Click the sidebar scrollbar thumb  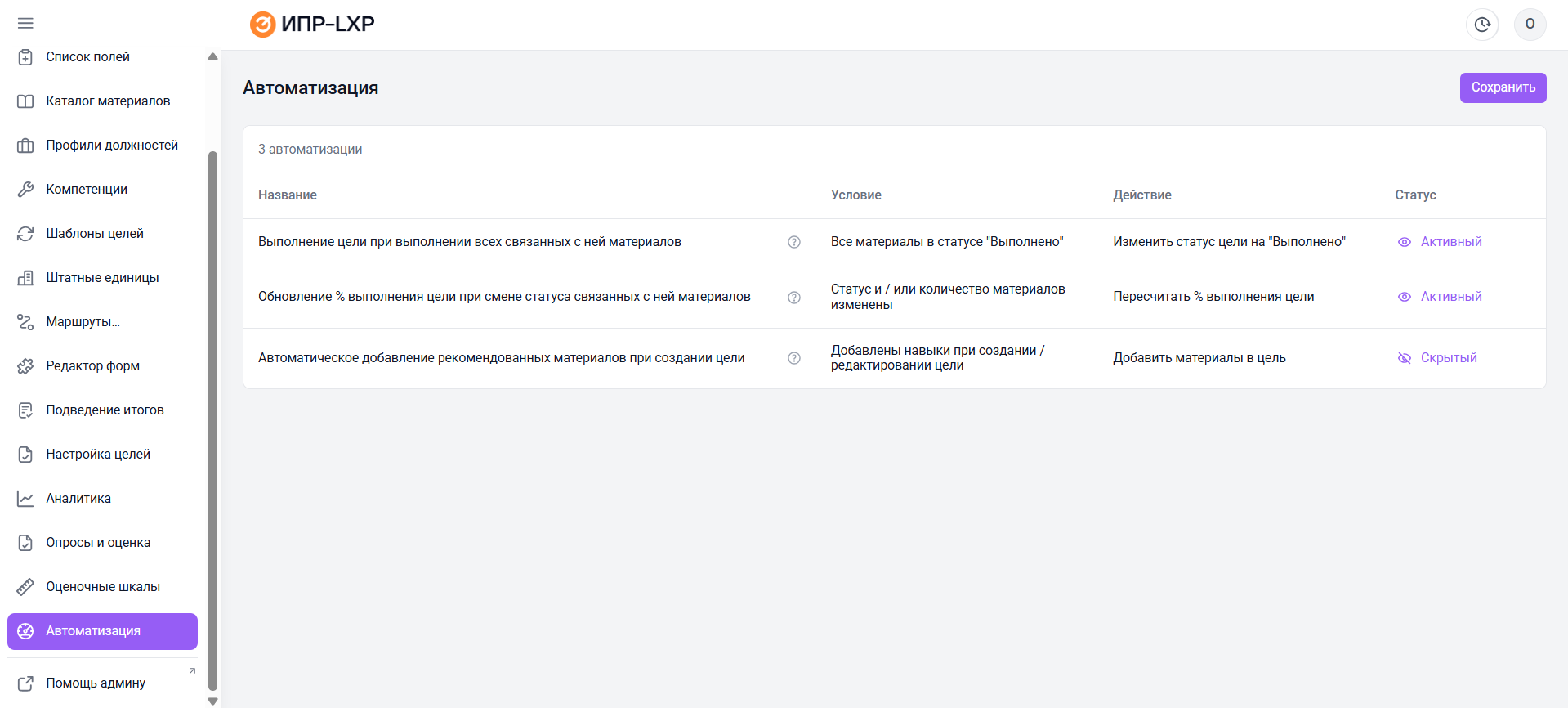click(x=213, y=409)
